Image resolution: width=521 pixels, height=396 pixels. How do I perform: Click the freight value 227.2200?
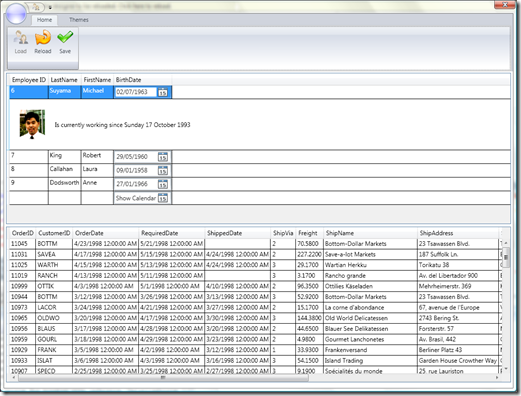point(309,254)
